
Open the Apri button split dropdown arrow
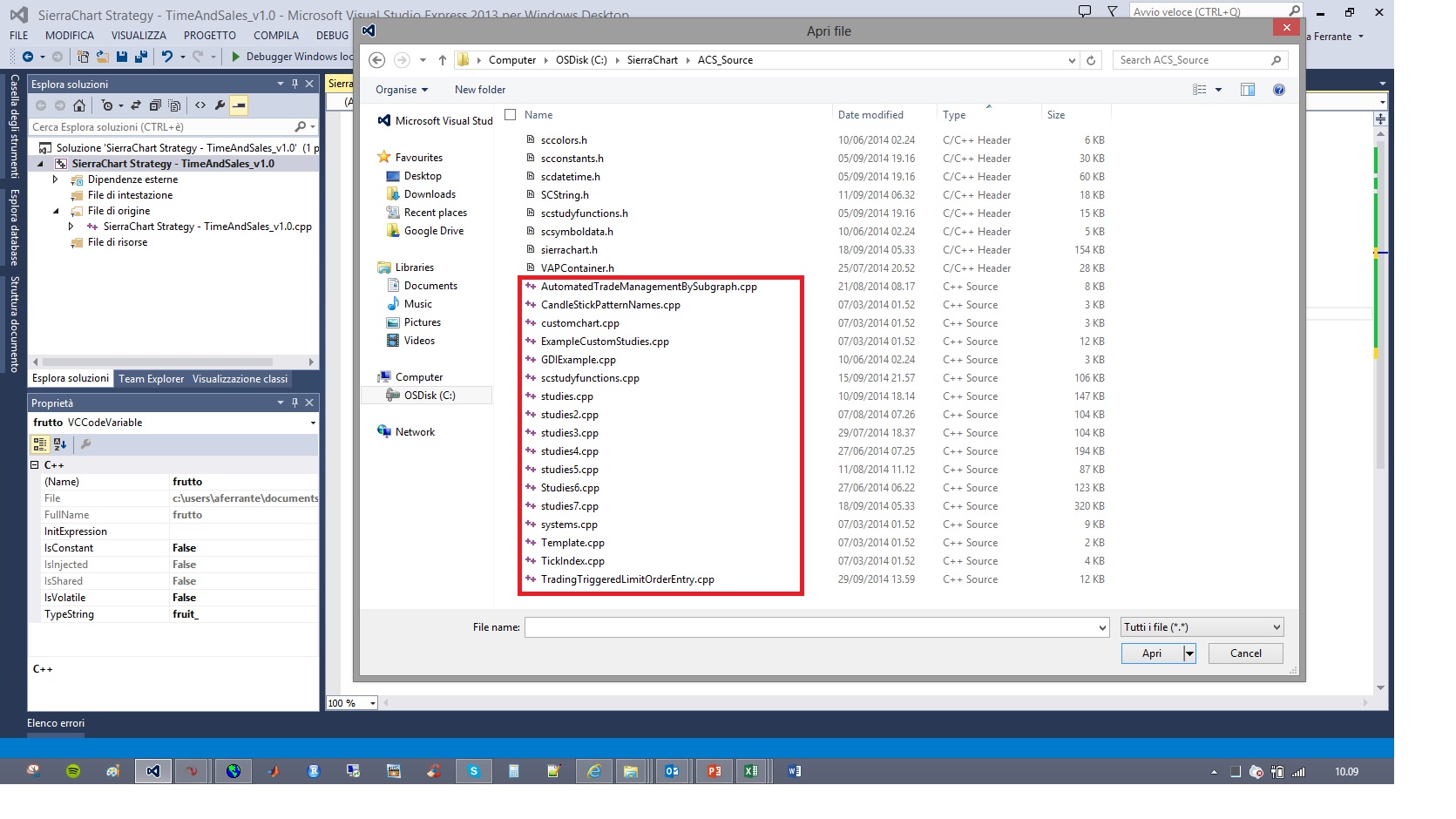[x=1189, y=653]
